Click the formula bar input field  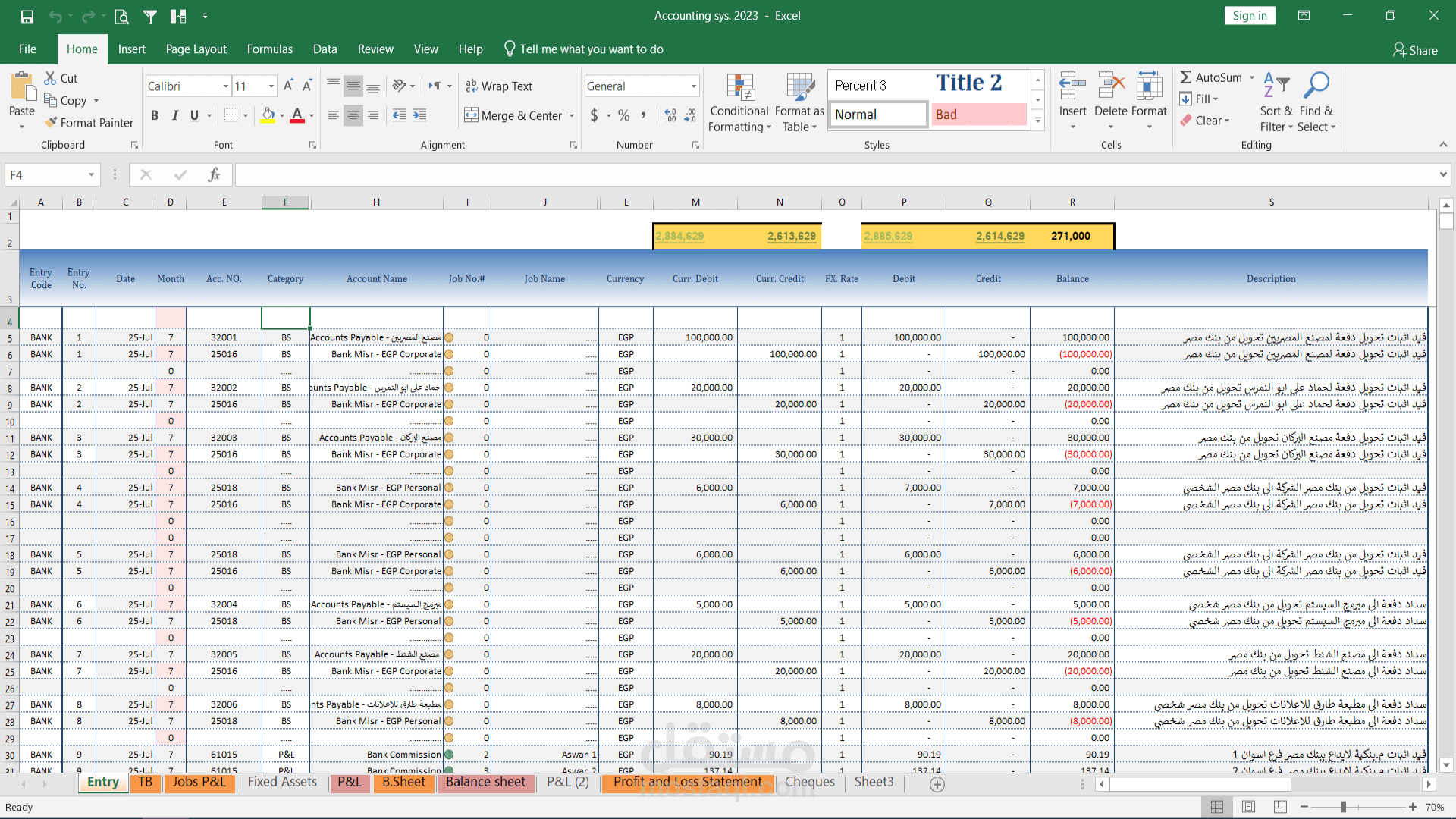[x=834, y=175]
